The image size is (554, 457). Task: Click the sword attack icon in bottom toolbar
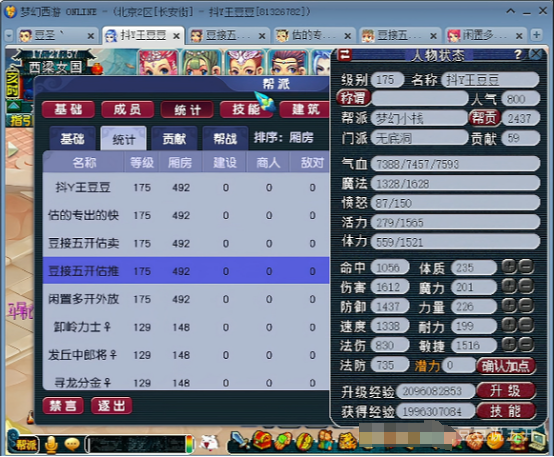point(239,441)
